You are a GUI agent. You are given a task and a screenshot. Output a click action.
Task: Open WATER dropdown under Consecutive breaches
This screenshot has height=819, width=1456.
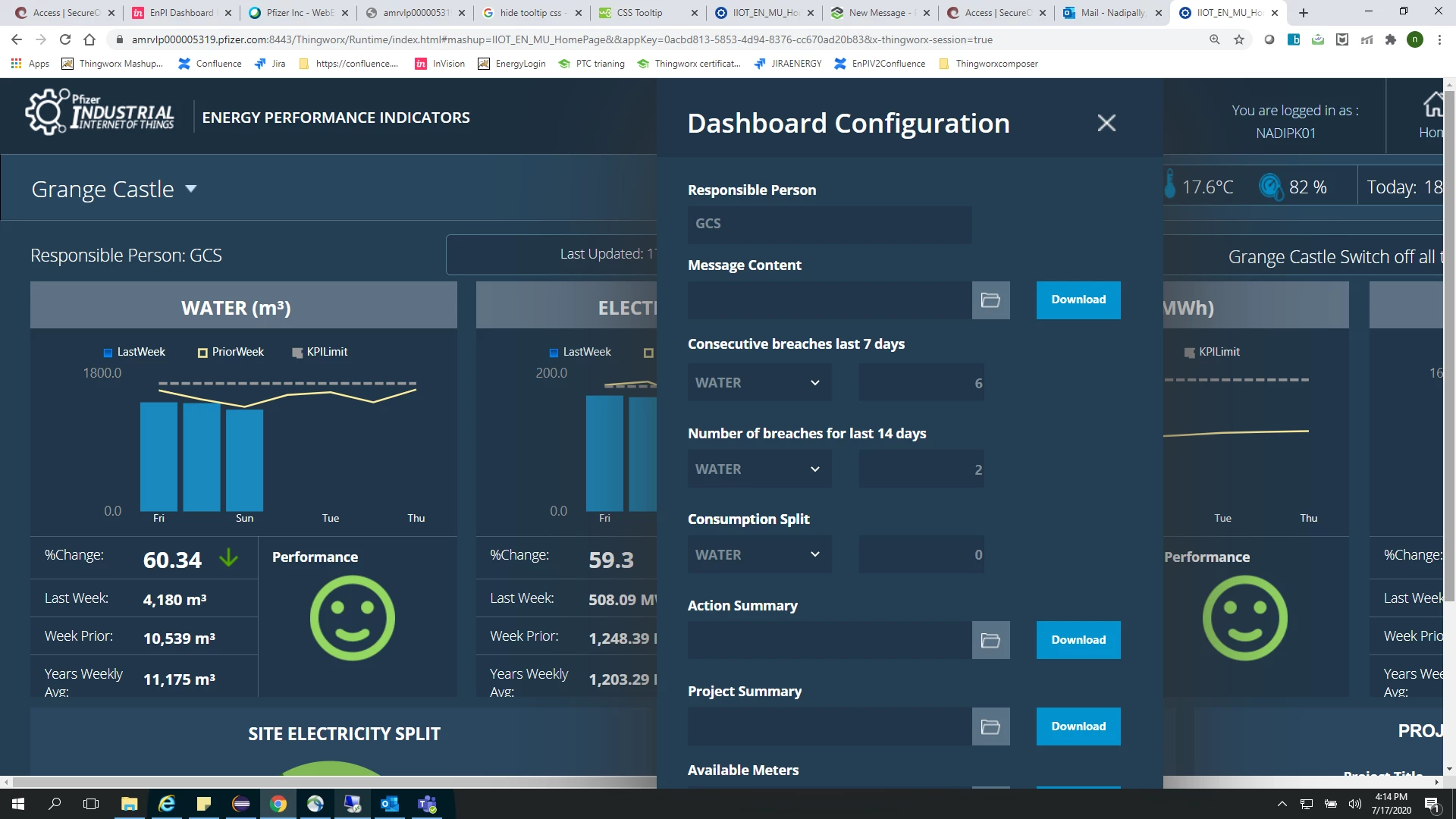pyautogui.click(x=758, y=383)
